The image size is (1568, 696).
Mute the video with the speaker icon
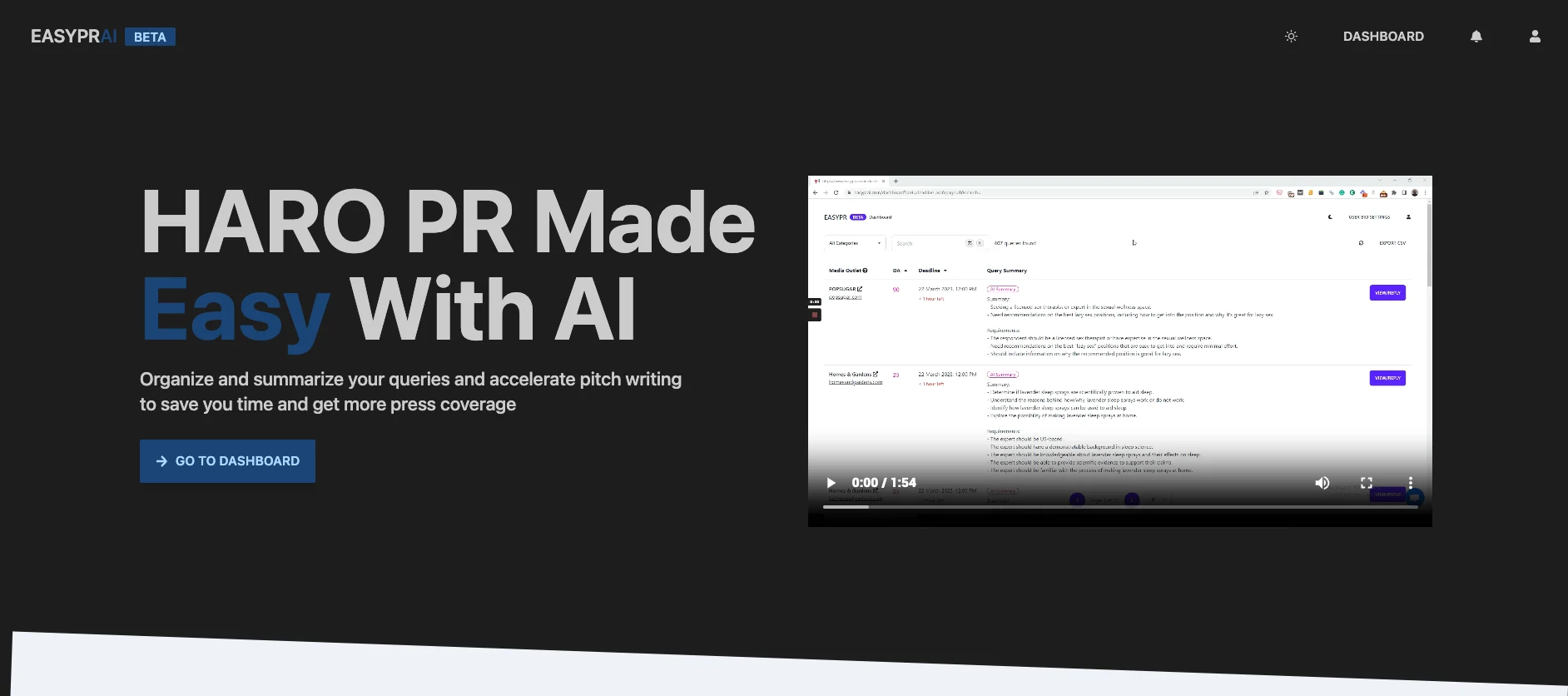1322,483
